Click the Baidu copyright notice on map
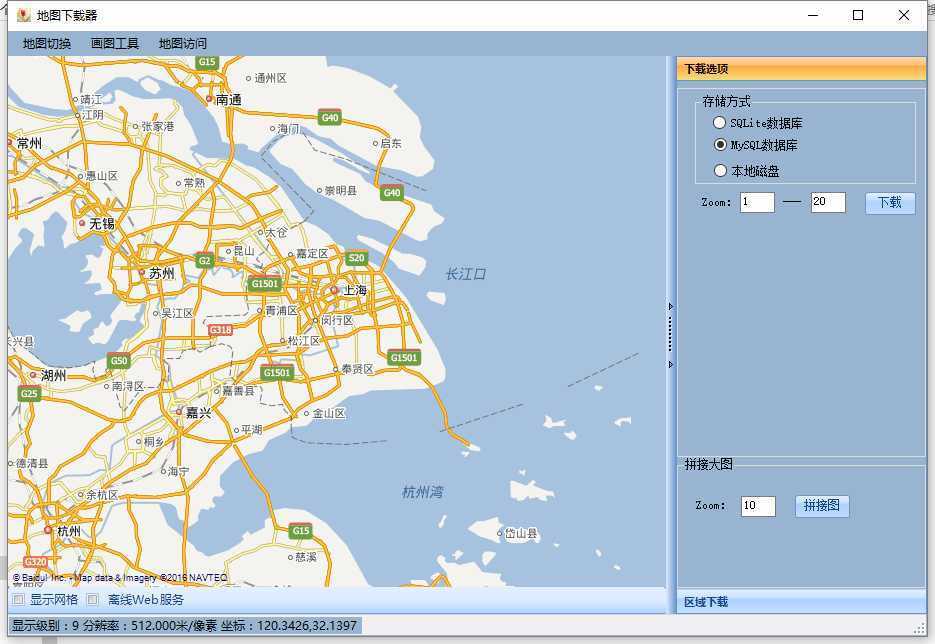935x644 pixels. tap(120, 577)
